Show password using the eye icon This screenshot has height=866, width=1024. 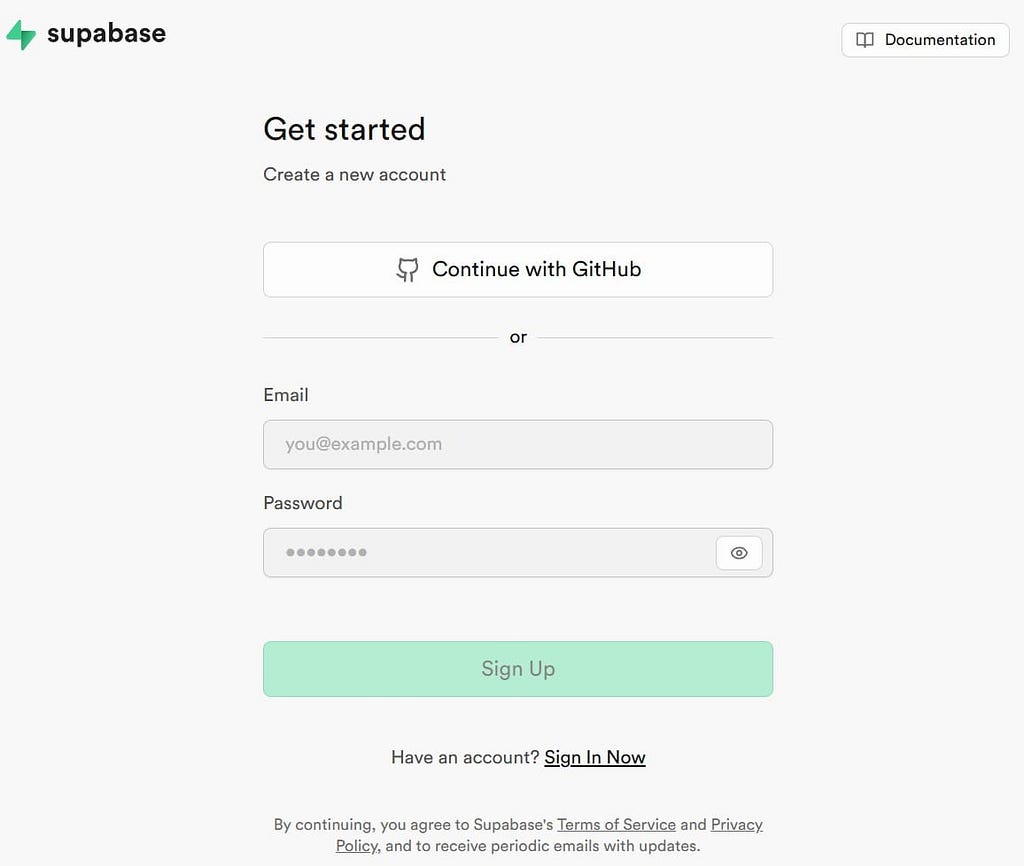(739, 553)
